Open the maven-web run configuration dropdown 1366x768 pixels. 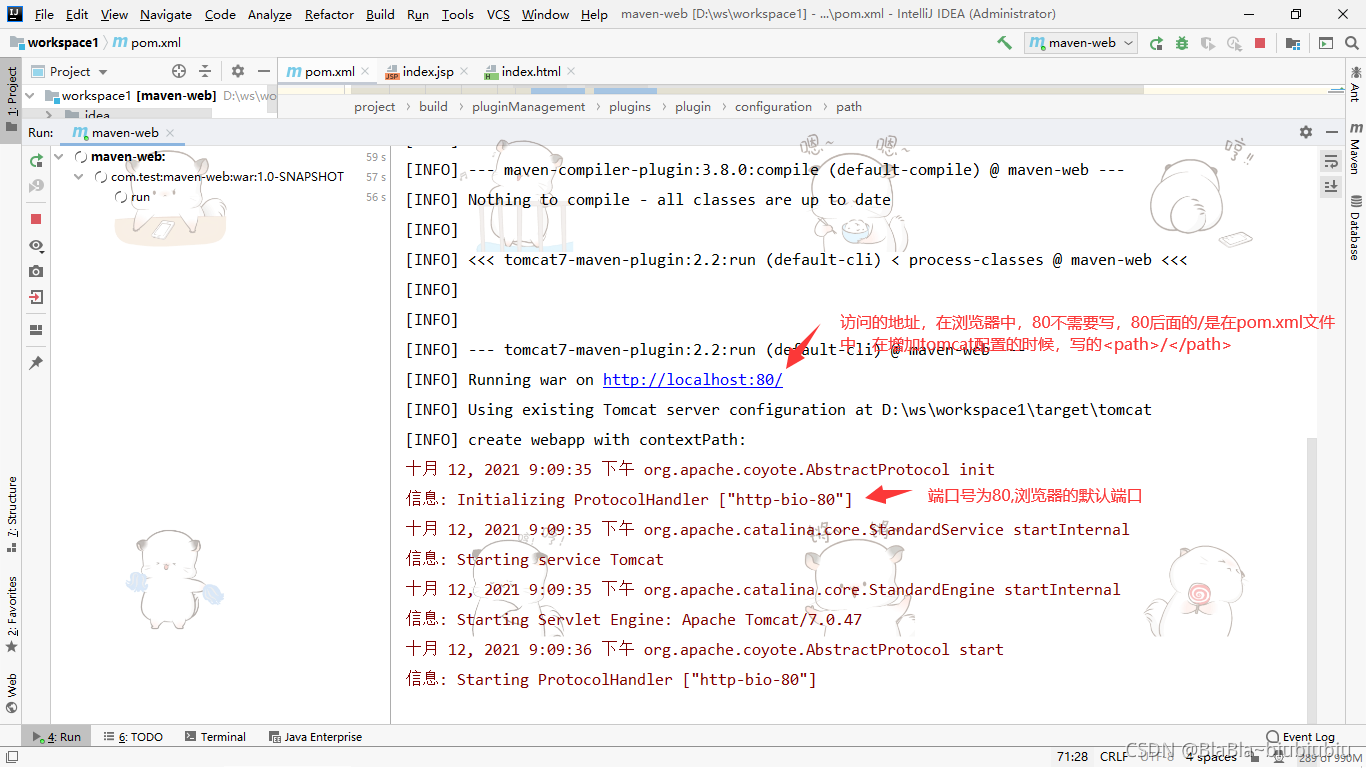pyautogui.click(x=1082, y=43)
